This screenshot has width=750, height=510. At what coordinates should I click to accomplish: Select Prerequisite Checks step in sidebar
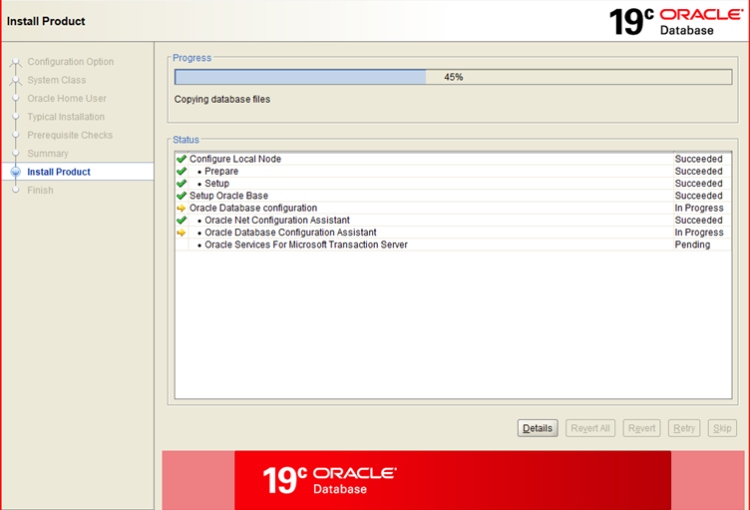point(70,135)
